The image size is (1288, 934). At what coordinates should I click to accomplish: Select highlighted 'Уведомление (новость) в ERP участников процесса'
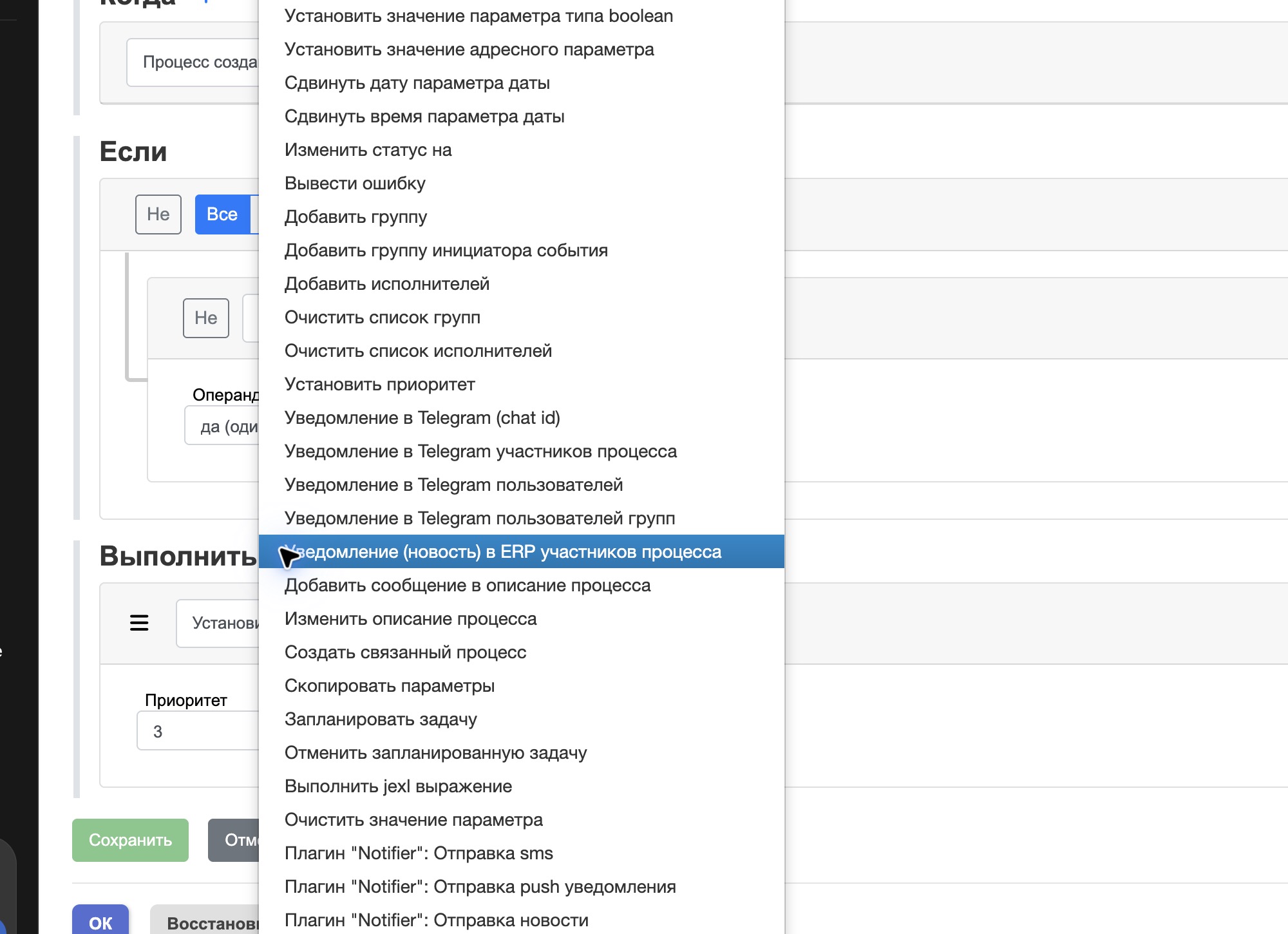(521, 552)
